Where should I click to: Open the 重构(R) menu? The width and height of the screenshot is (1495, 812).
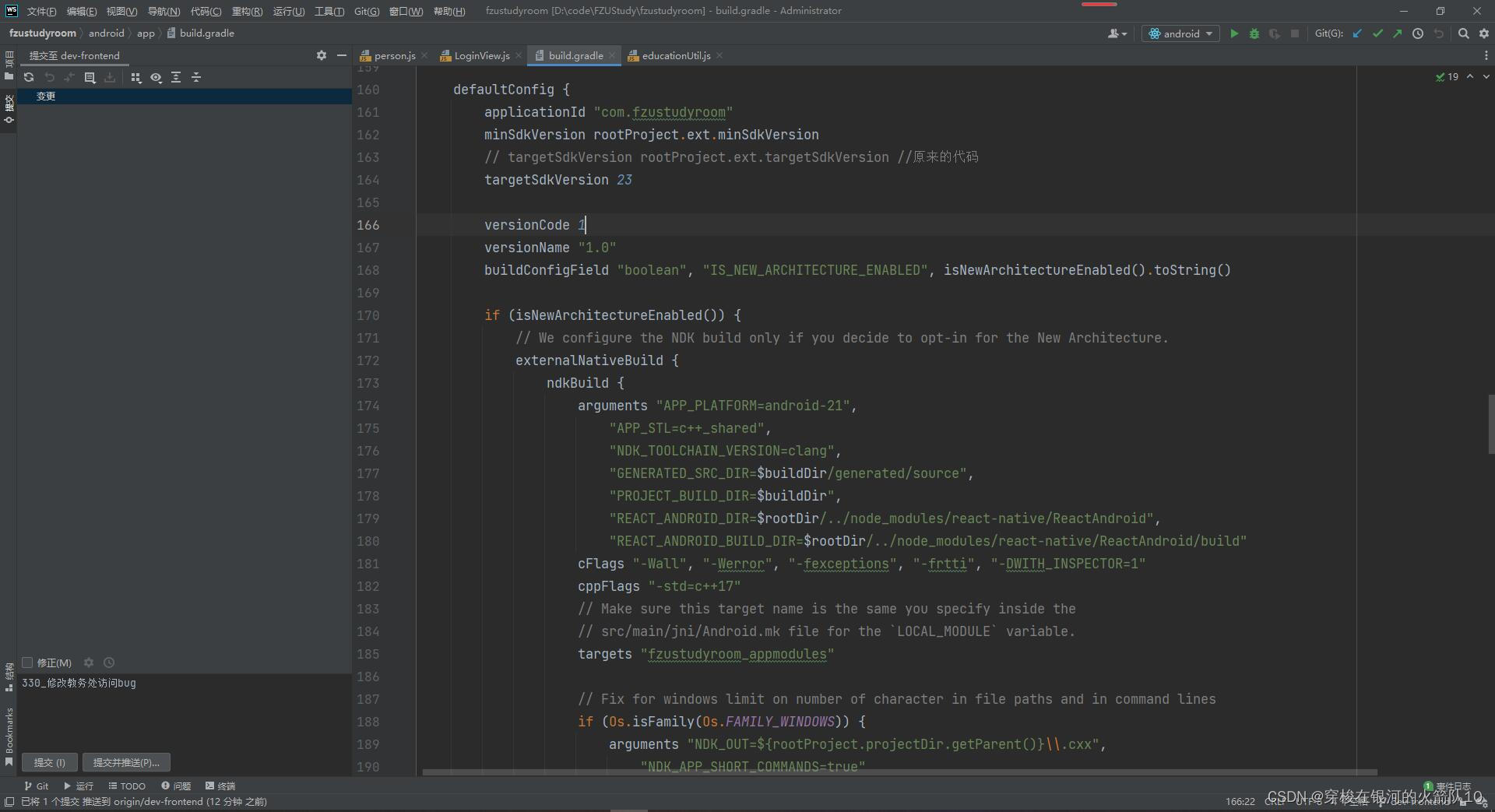(247, 11)
